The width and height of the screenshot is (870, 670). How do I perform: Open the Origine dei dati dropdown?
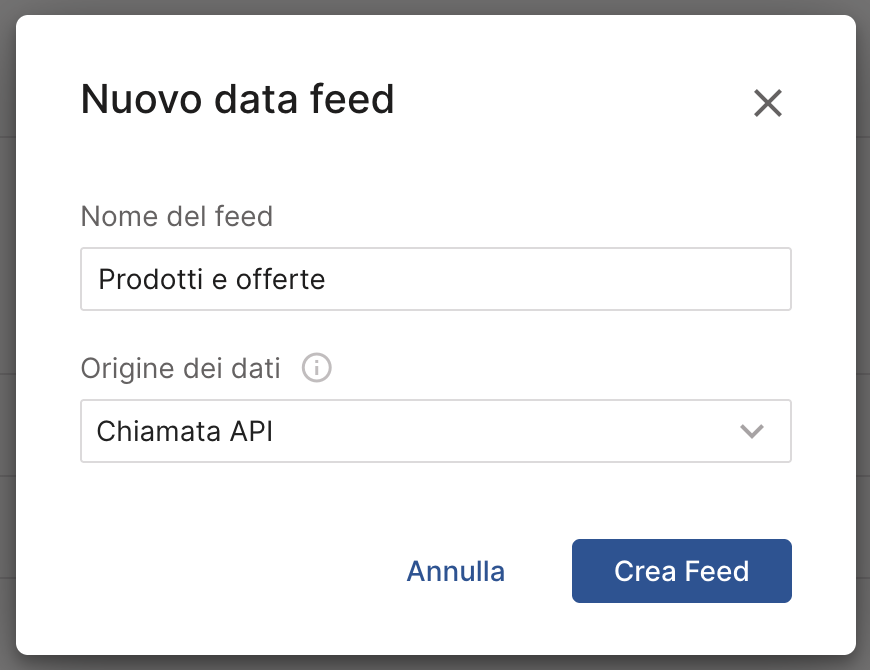coord(436,431)
